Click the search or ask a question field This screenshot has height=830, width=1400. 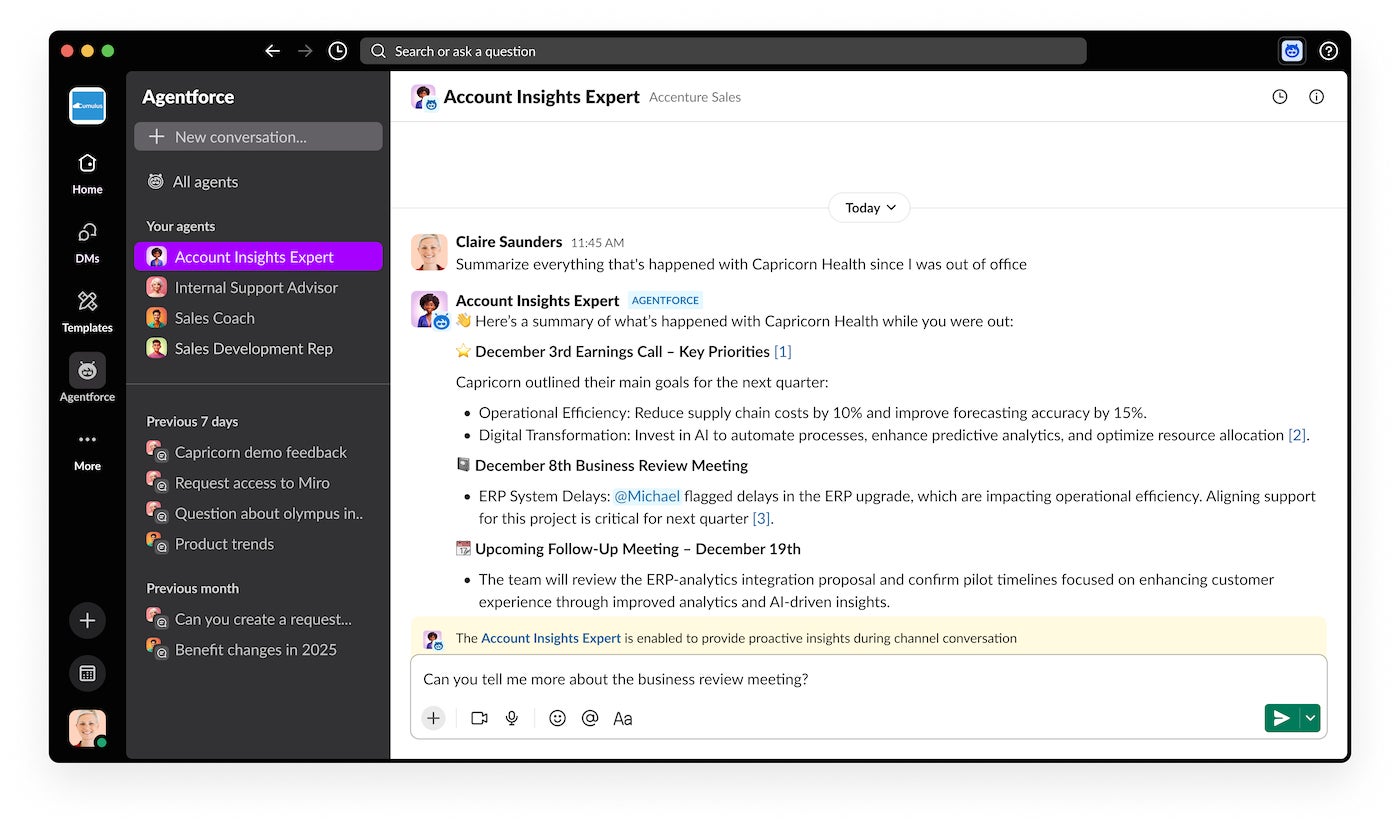pos(723,51)
